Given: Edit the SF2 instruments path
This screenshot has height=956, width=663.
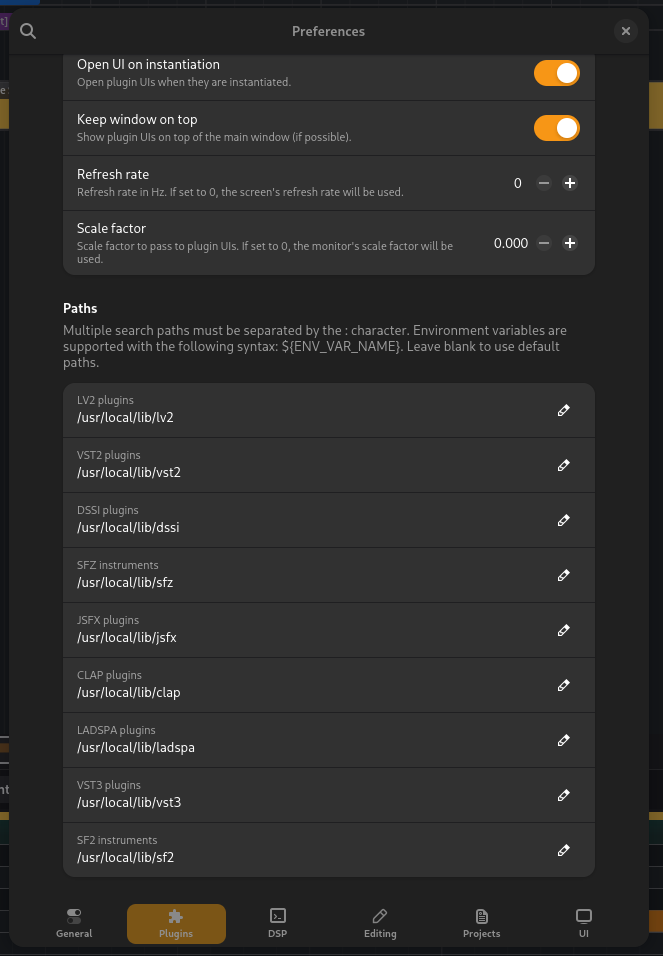Looking at the screenshot, I should click(x=564, y=850).
